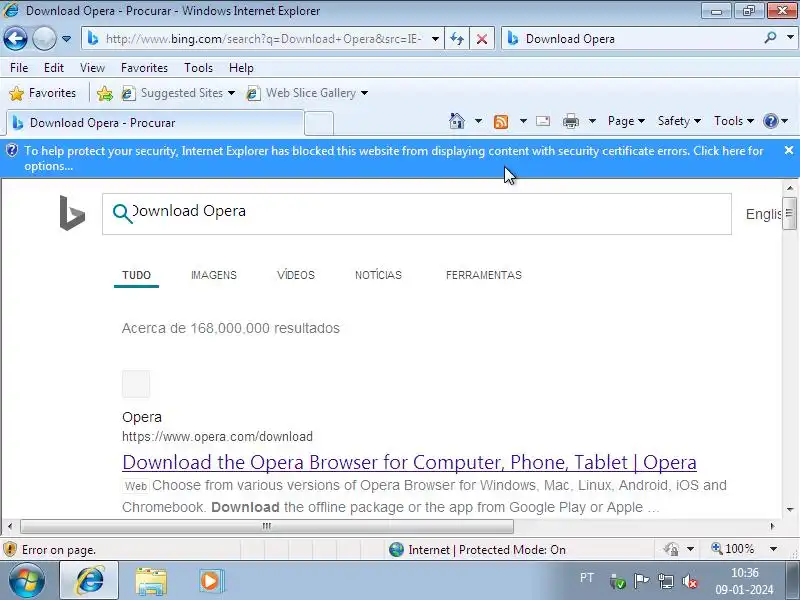Click the Error on page status warning icon
This screenshot has height=600, width=800.
point(10,549)
